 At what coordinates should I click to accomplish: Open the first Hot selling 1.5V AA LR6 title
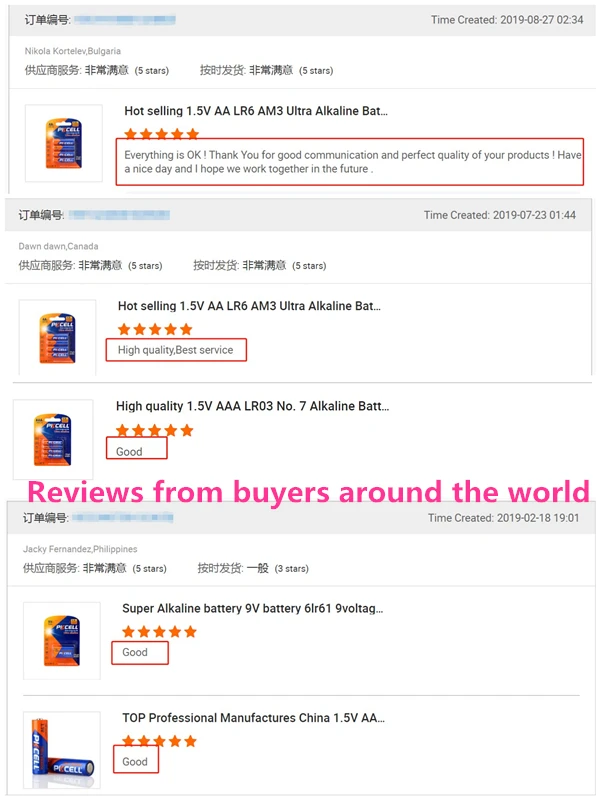point(256,111)
